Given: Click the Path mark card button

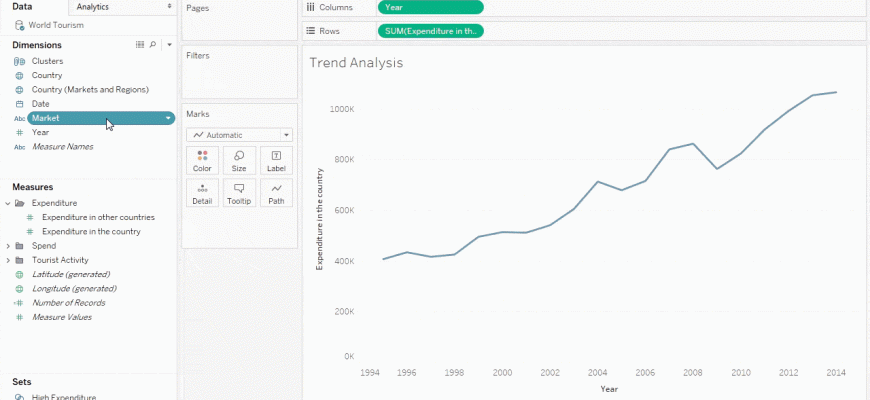Looking at the screenshot, I should (x=276, y=193).
